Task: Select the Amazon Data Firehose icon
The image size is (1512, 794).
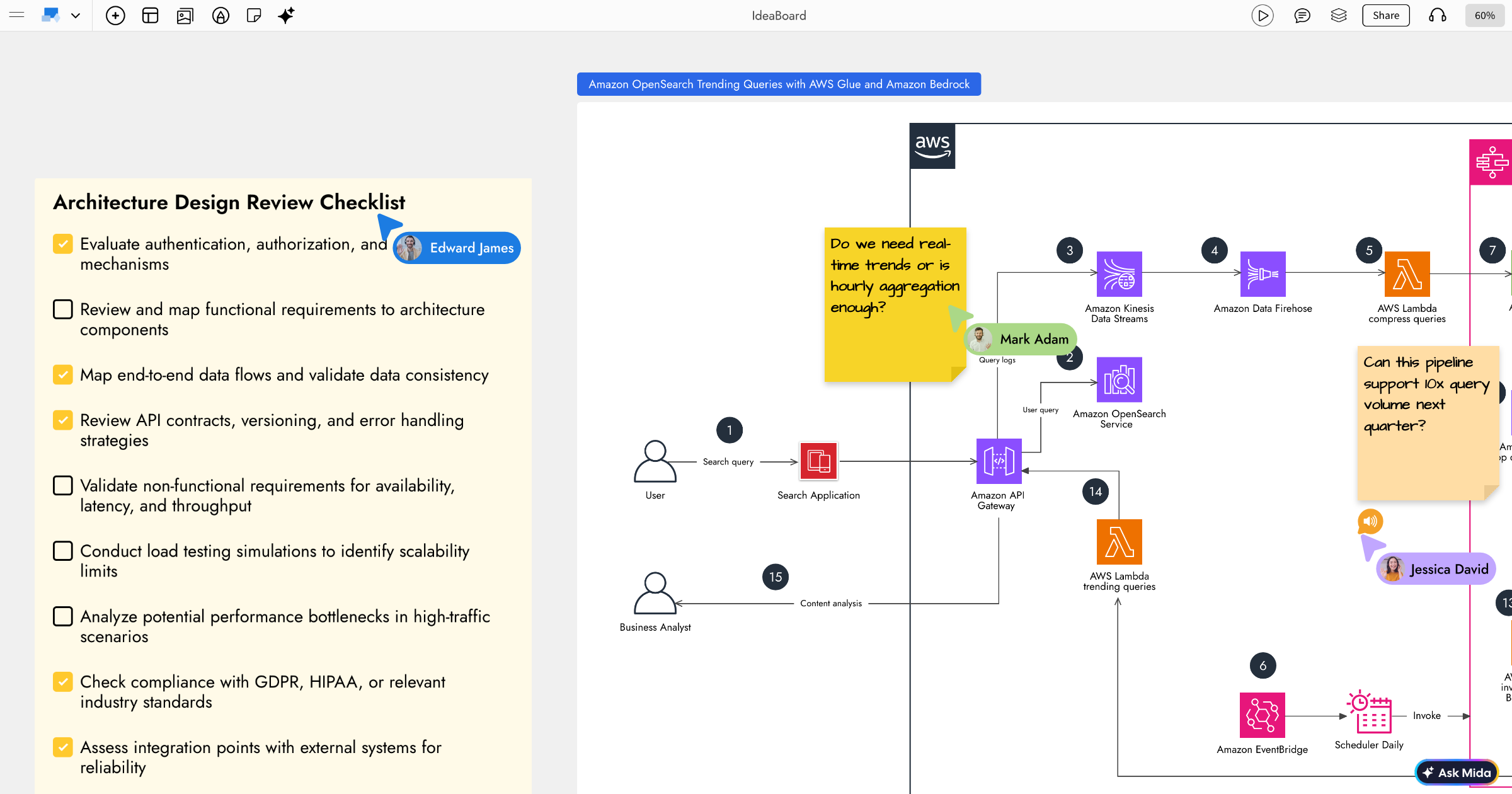Action: click(x=1263, y=274)
